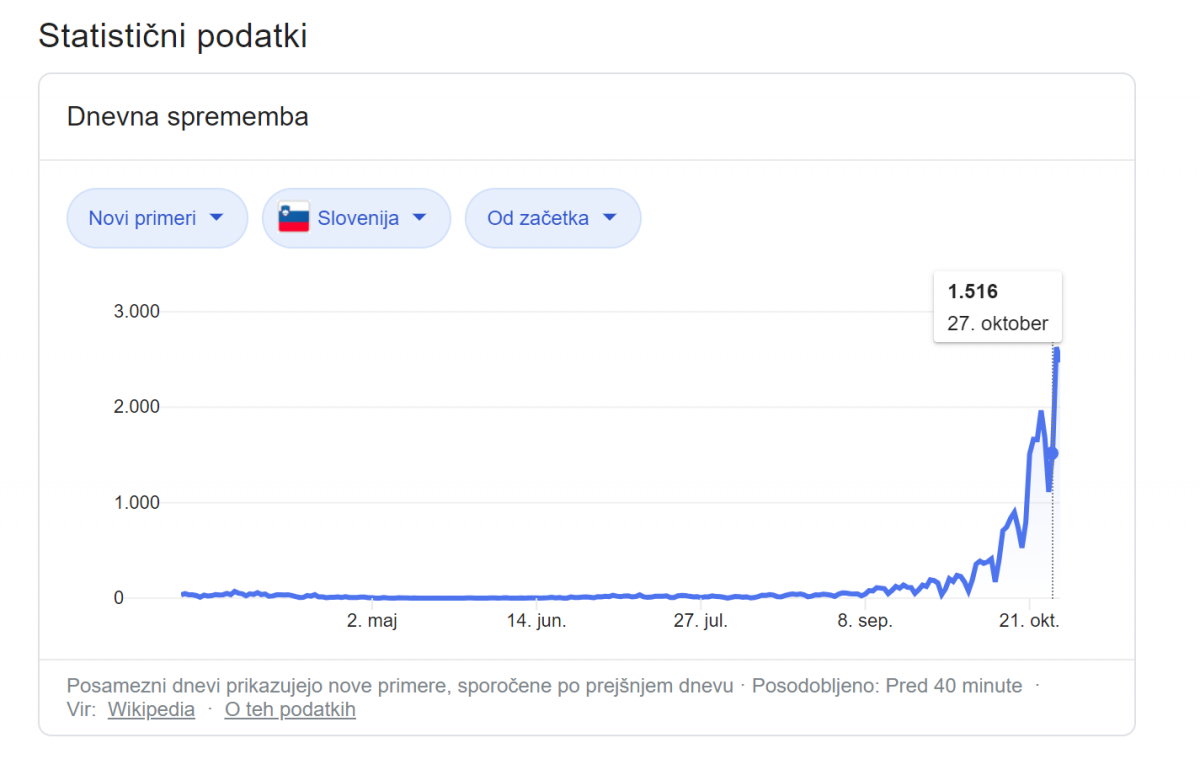Click the 27. jul. date label

(x=700, y=621)
